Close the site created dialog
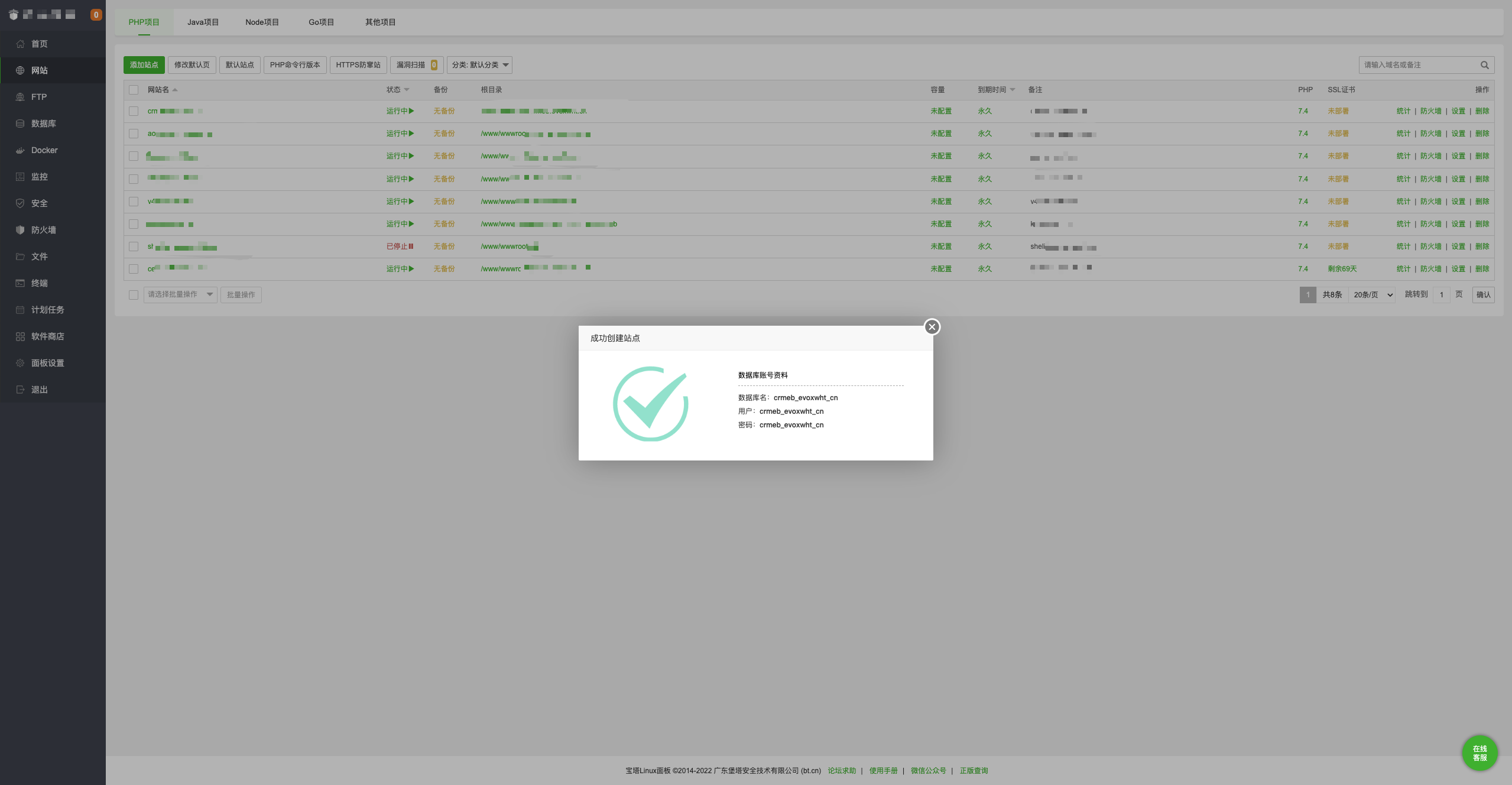Image resolution: width=1512 pixels, height=785 pixels. [x=932, y=327]
